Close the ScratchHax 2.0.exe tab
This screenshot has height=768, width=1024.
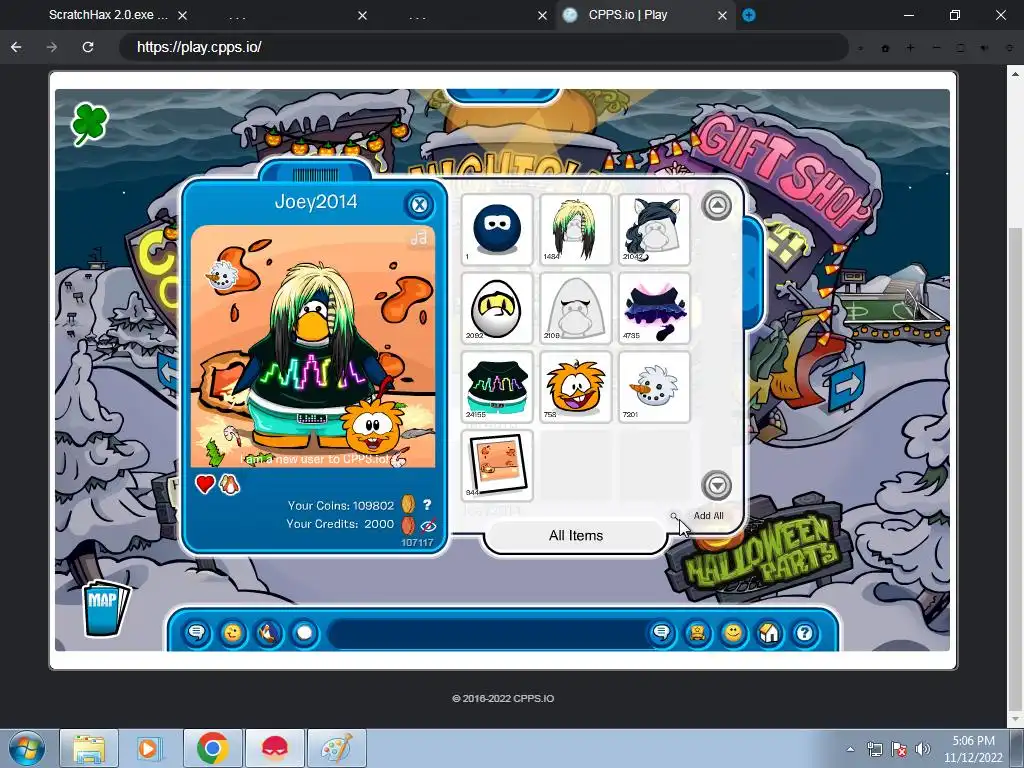[183, 15]
